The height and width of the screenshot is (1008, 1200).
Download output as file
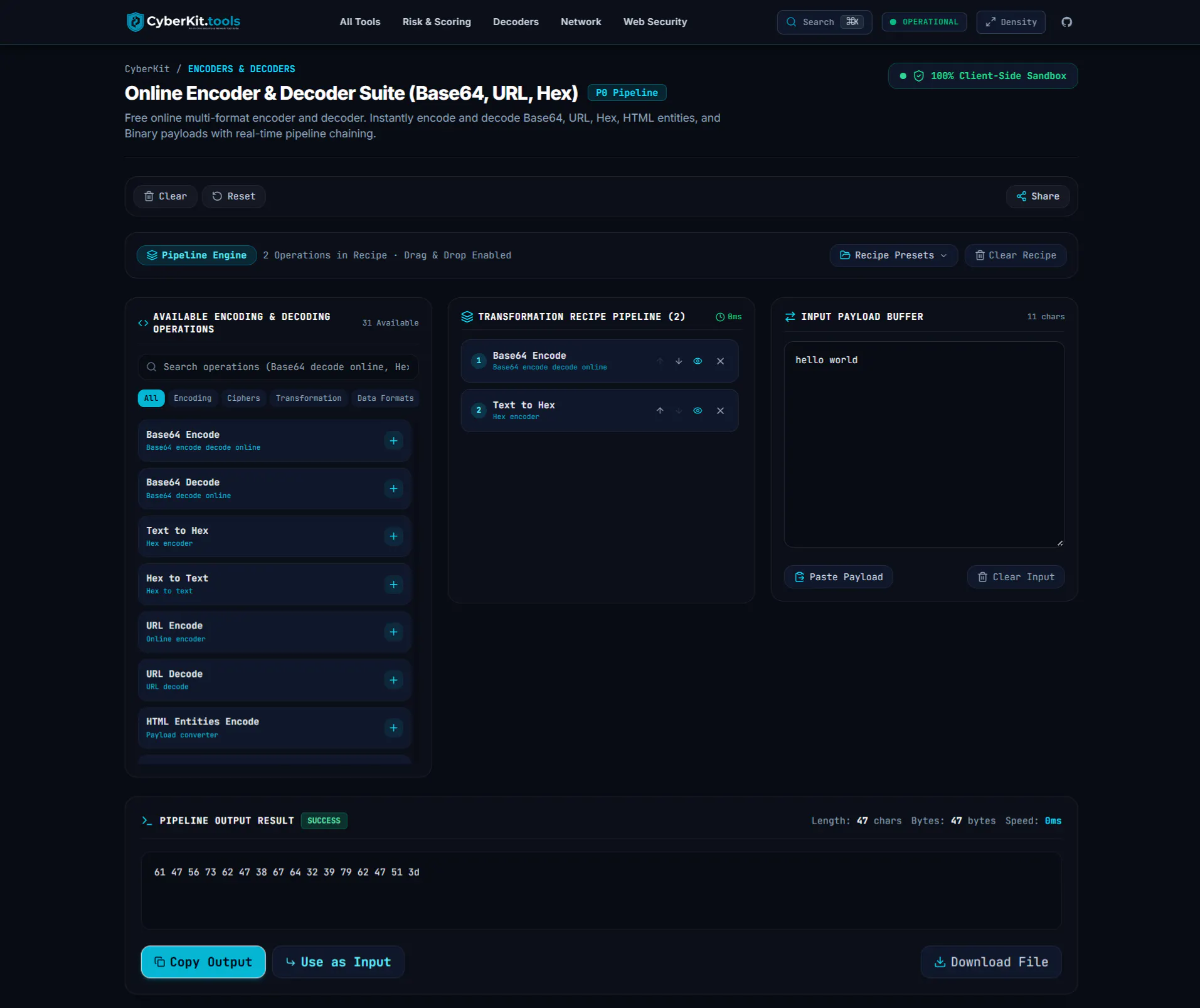click(x=991, y=962)
